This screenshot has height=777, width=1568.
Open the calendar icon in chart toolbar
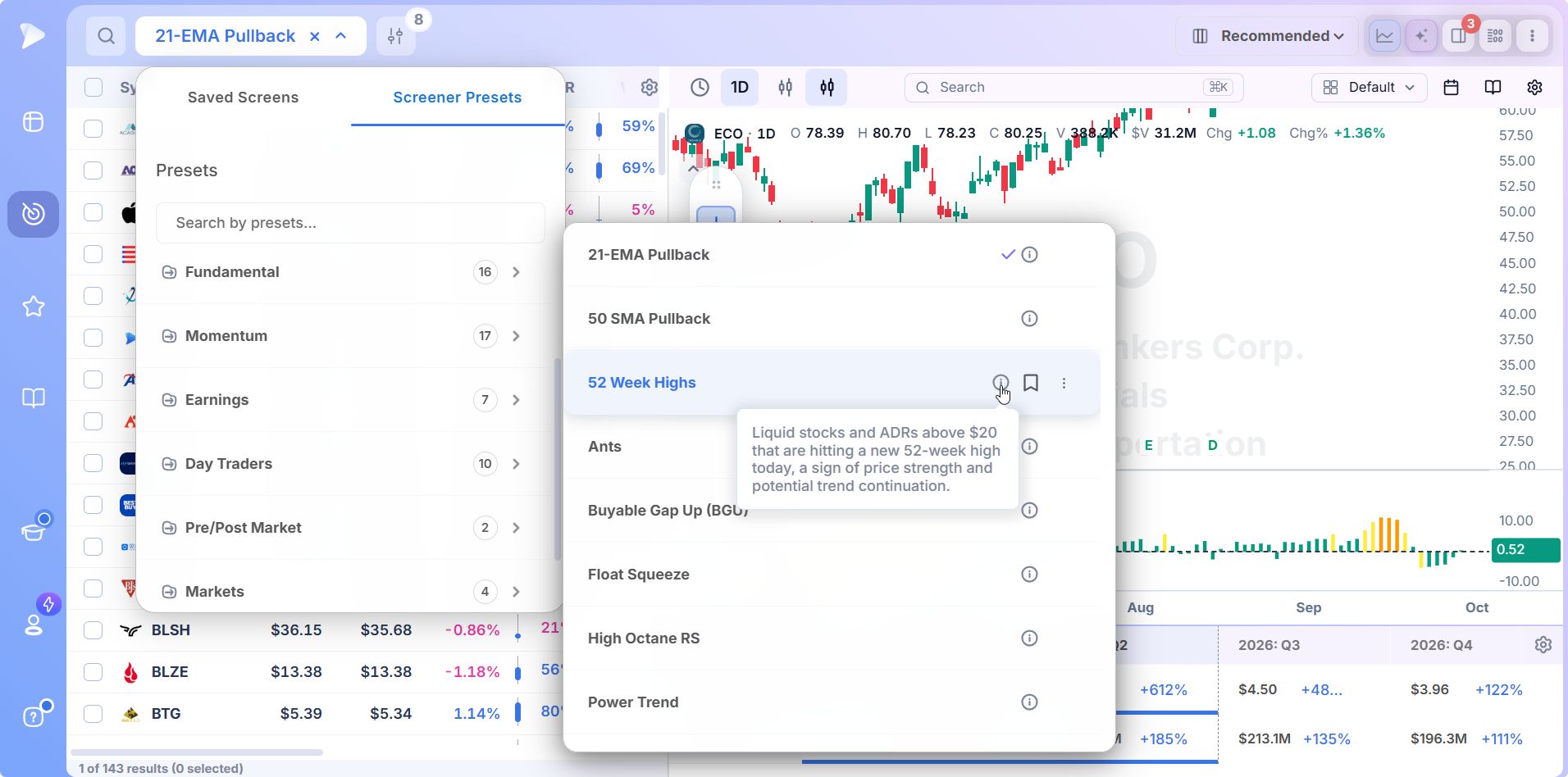(1451, 88)
